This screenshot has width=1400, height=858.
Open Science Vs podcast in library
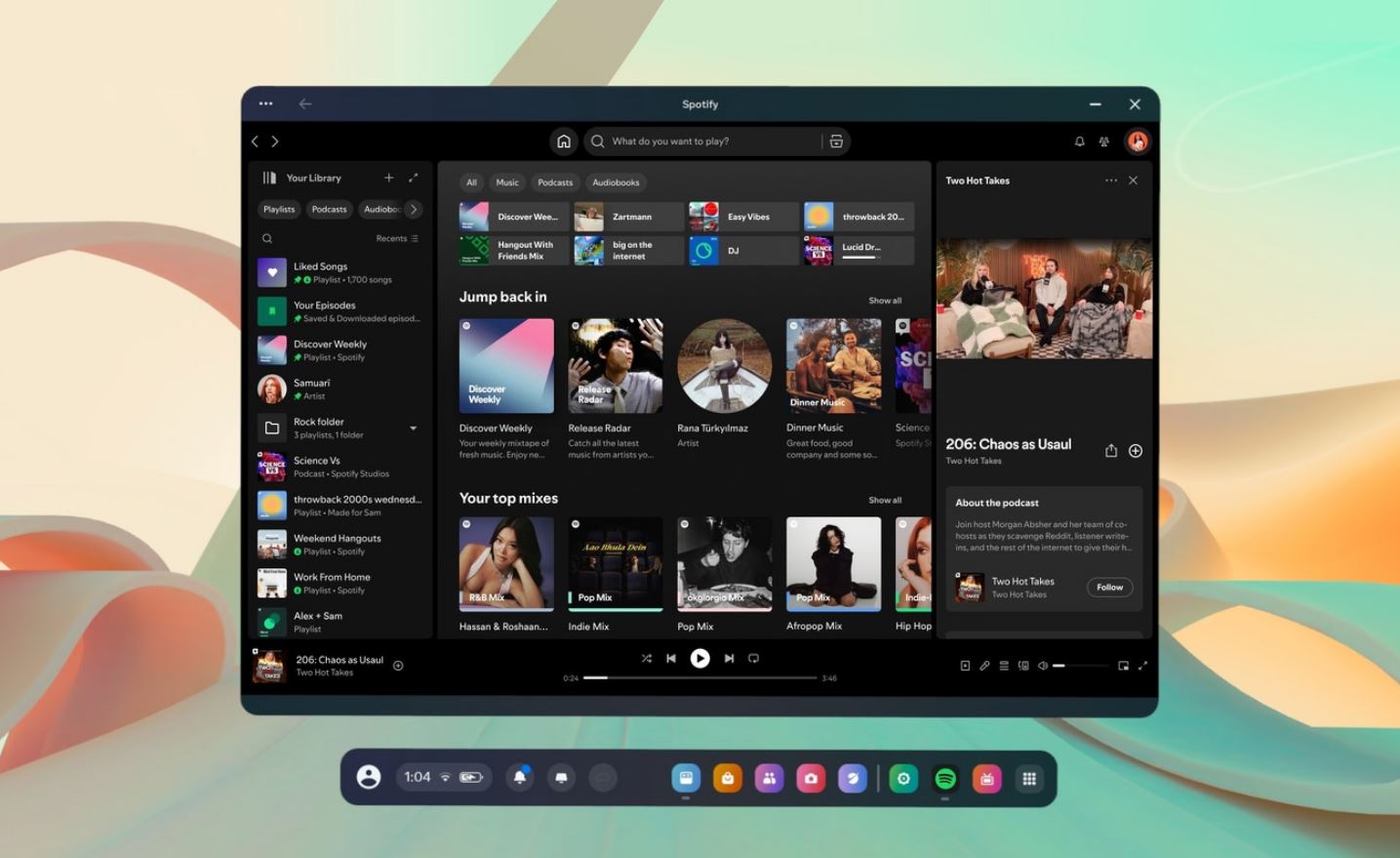[x=340, y=467]
